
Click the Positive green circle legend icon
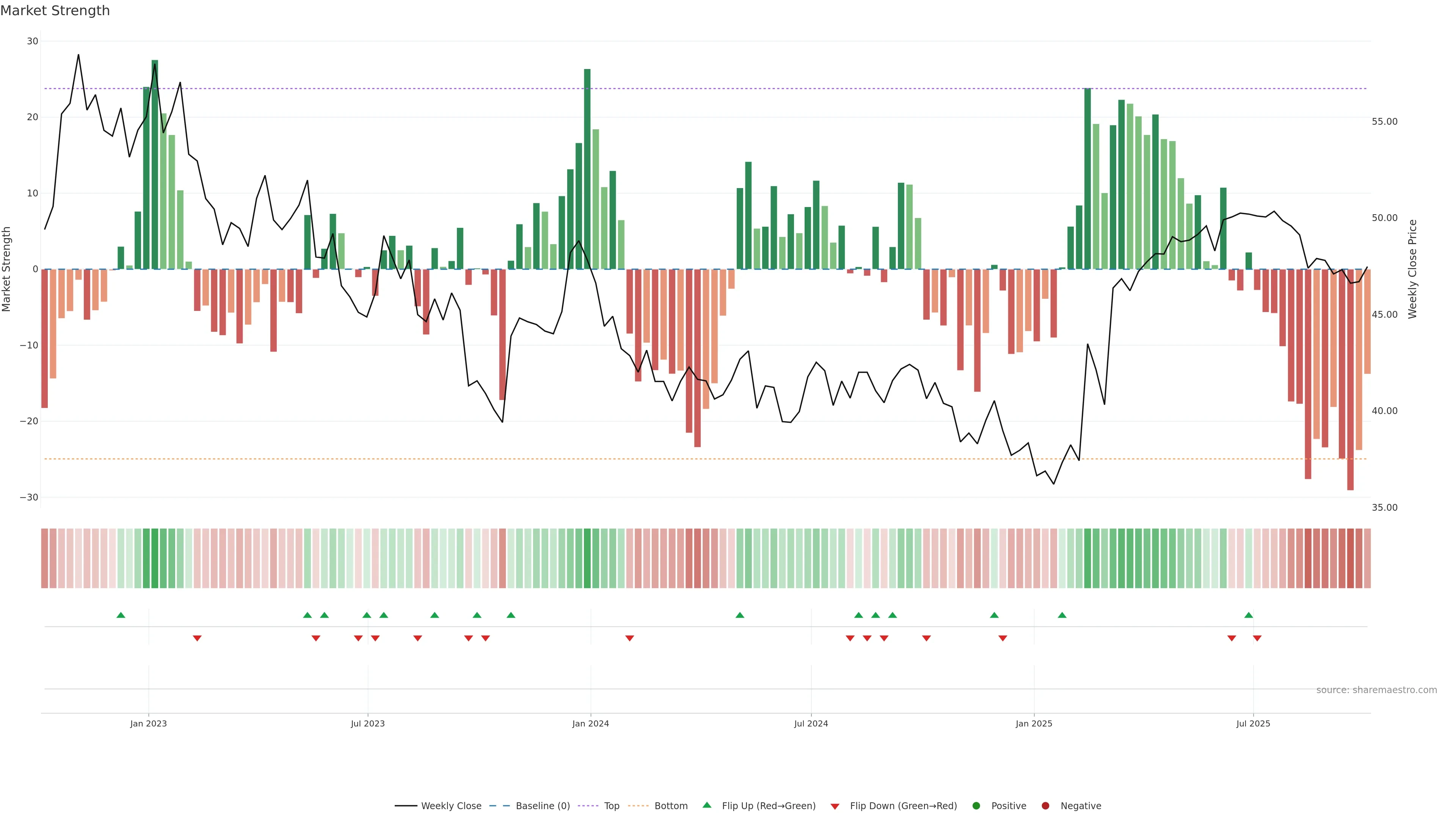(x=976, y=806)
